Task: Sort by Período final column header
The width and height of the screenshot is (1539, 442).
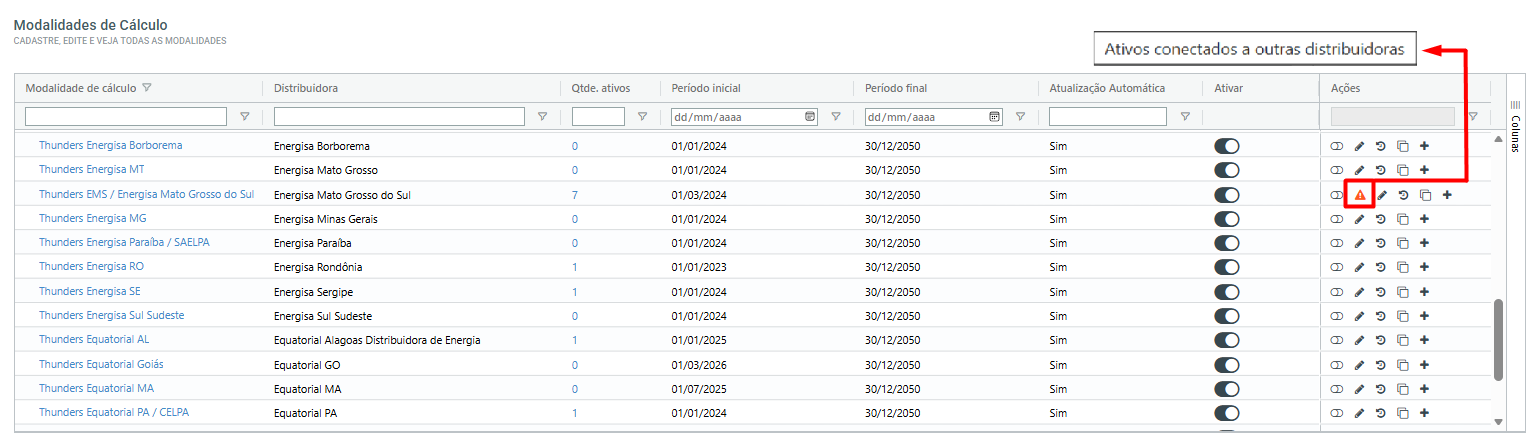Action: tap(896, 88)
